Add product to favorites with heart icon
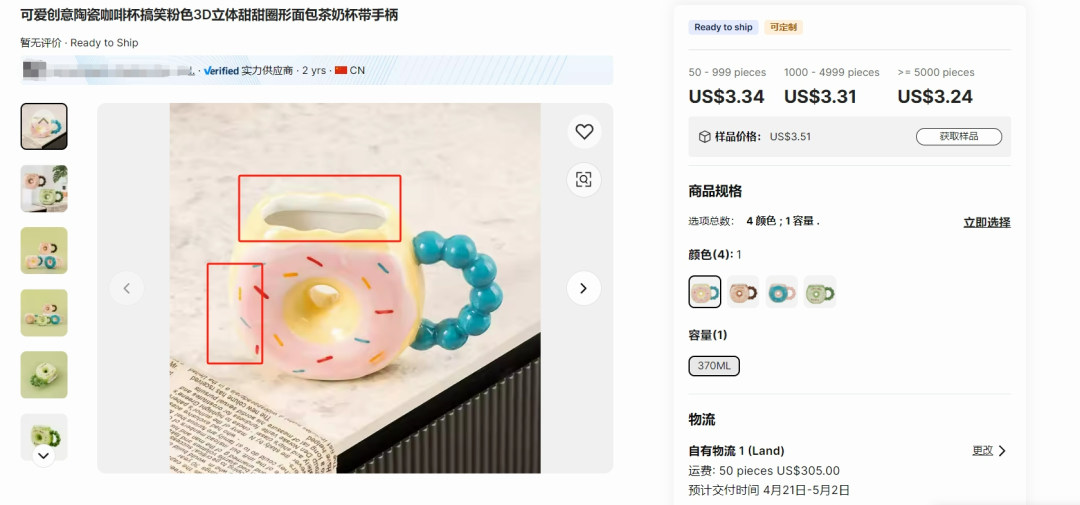Image resolution: width=1080 pixels, height=505 pixels. (584, 132)
